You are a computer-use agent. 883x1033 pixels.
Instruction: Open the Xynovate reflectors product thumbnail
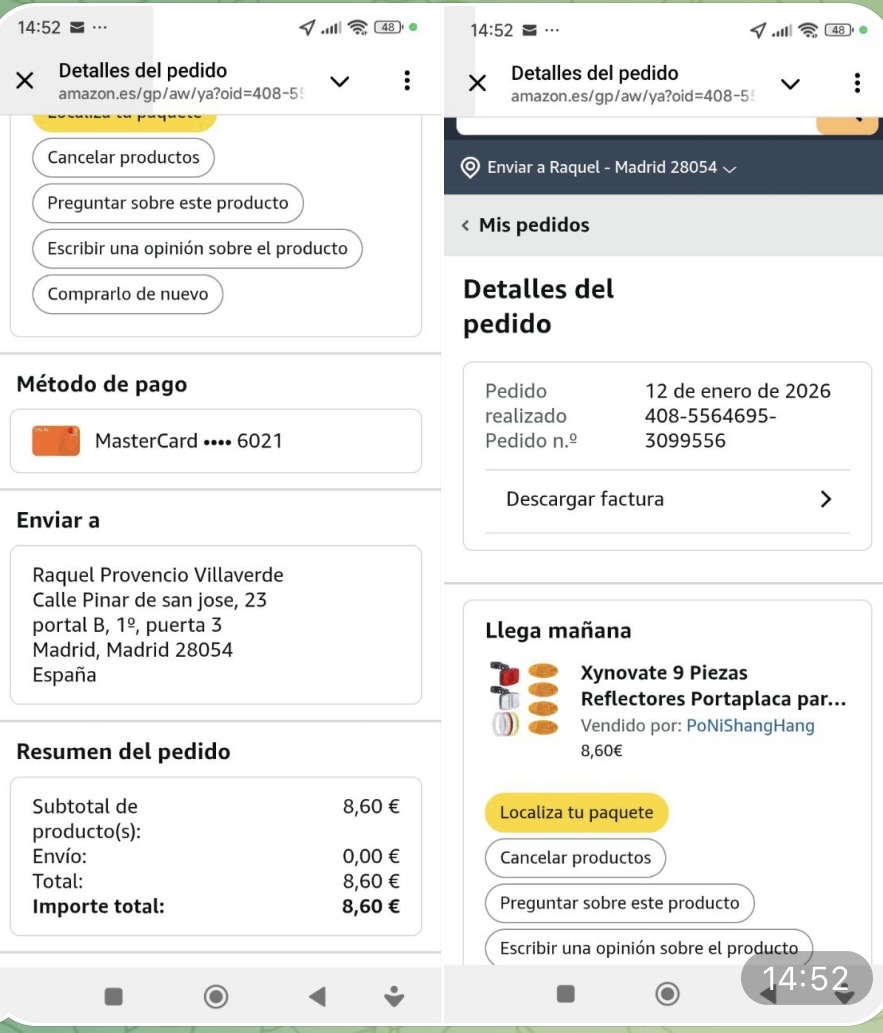[524, 699]
